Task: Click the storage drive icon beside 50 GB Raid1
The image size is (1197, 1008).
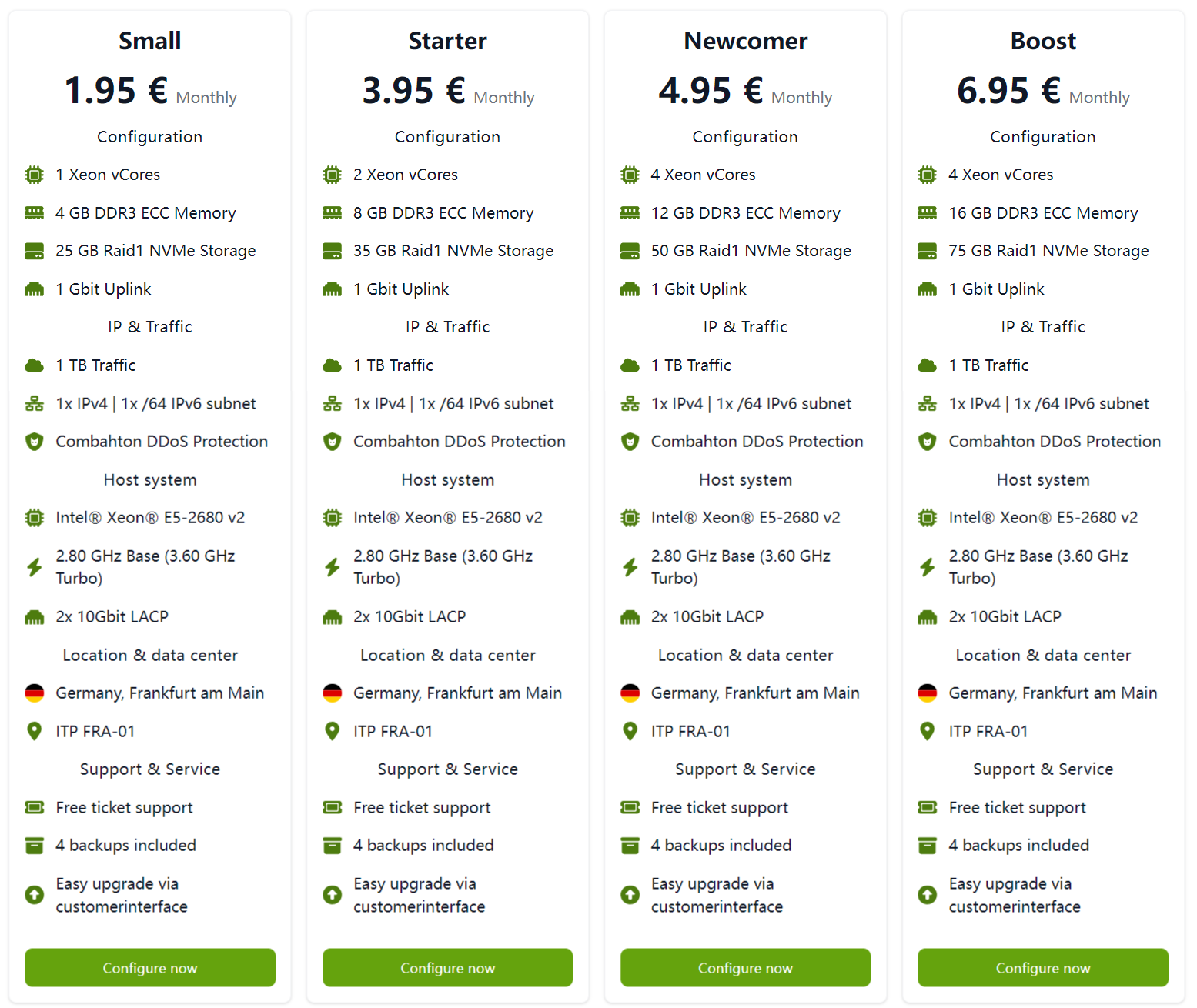Action: [630, 251]
